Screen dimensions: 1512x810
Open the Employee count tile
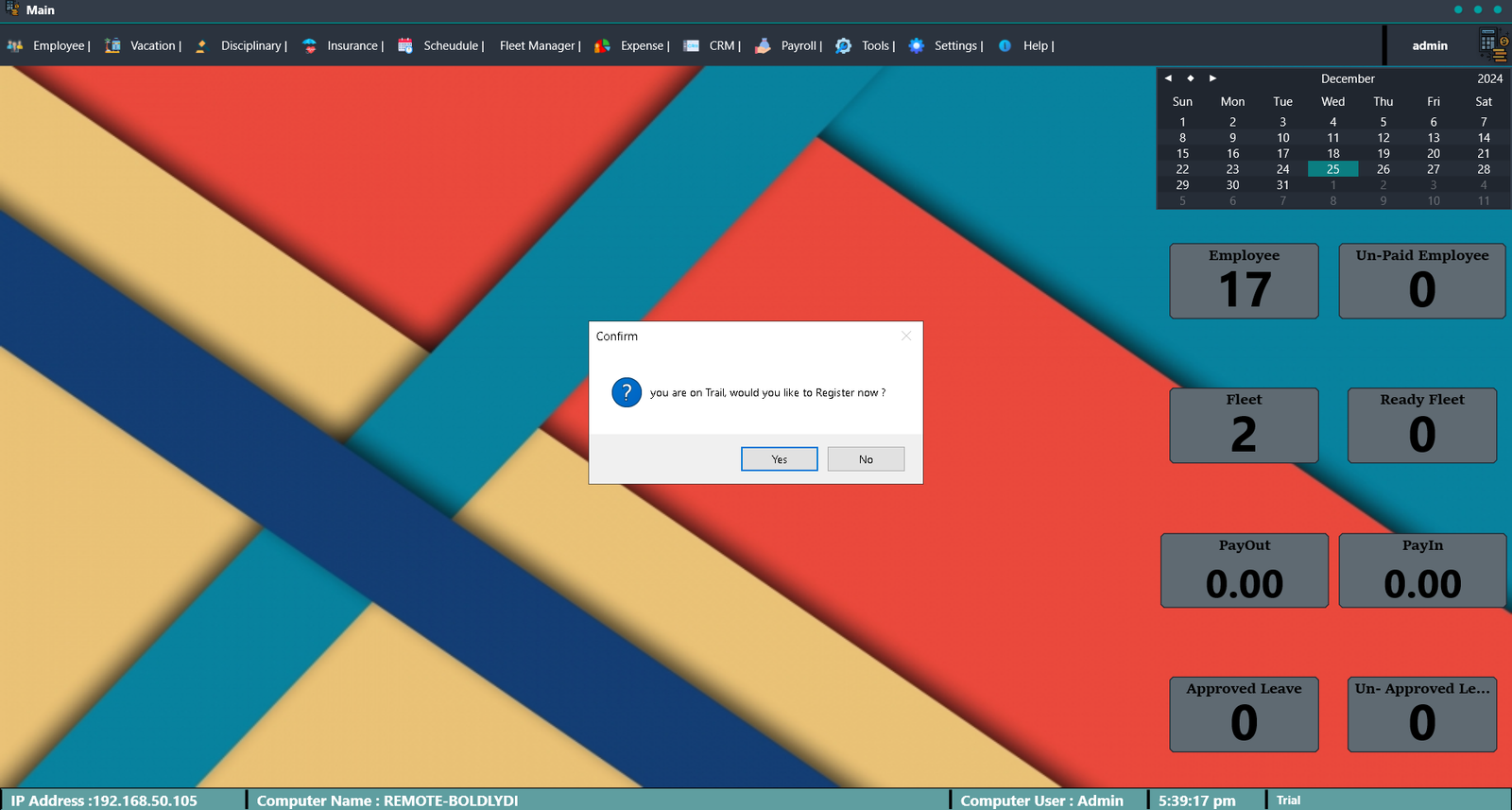1244,281
